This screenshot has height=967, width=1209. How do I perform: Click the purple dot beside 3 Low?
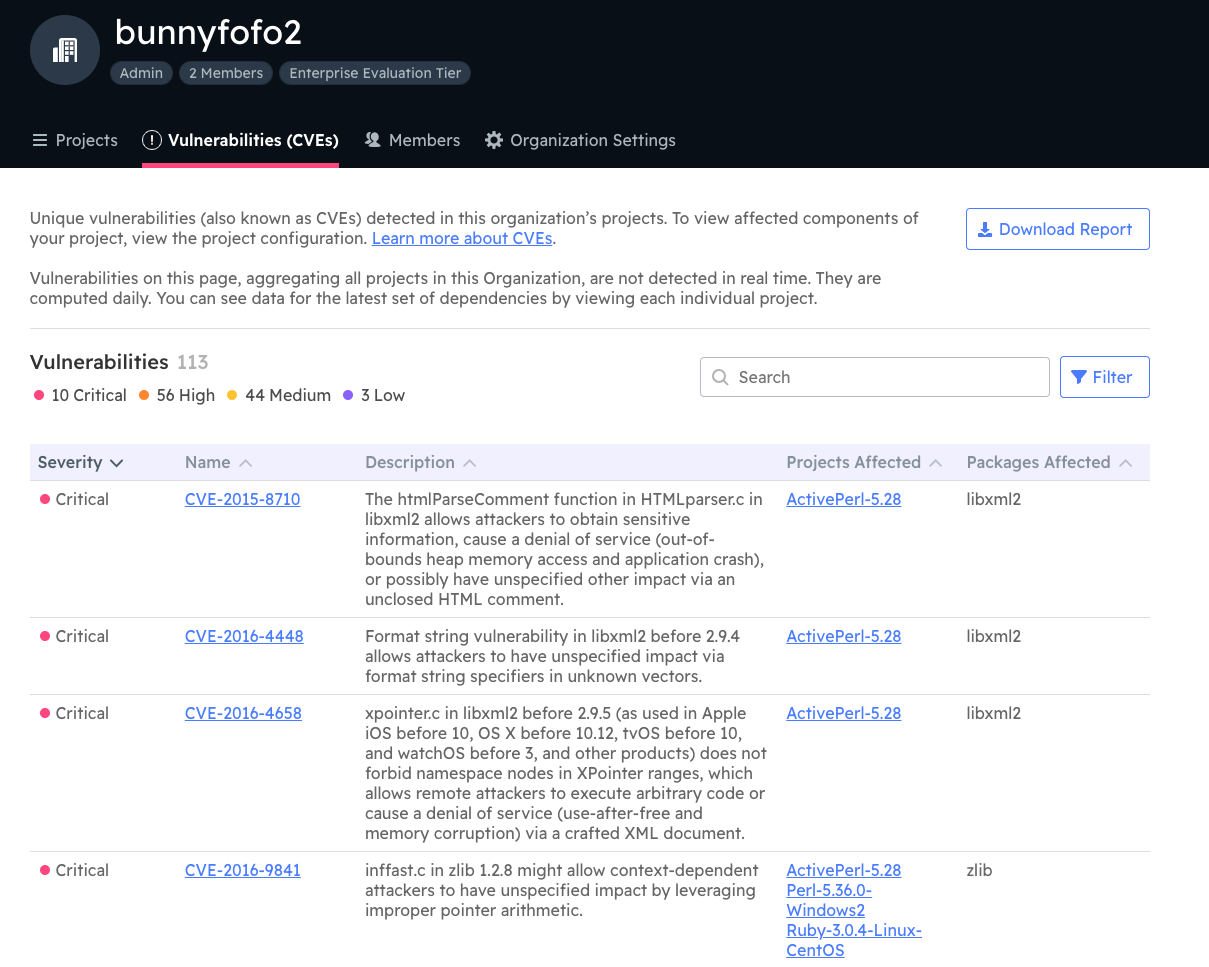[348, 395]
